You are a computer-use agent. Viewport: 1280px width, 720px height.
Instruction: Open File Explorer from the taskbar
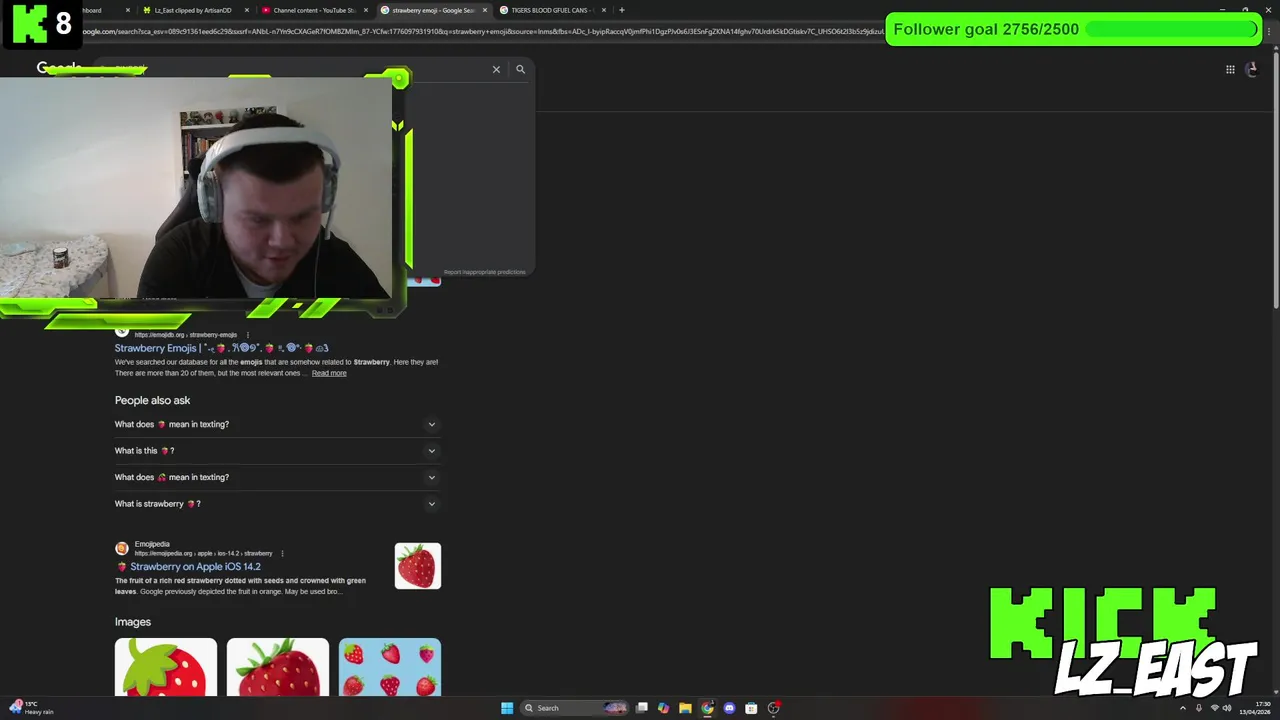coord(685,708)
